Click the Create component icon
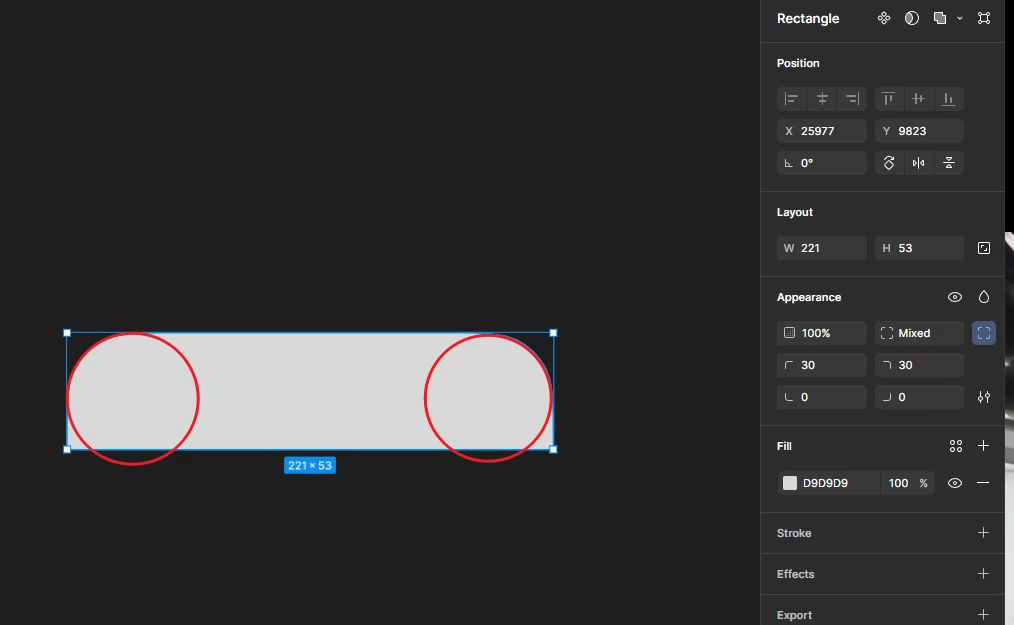Viewport: 1014px width, 625px height. pos(883,18)
